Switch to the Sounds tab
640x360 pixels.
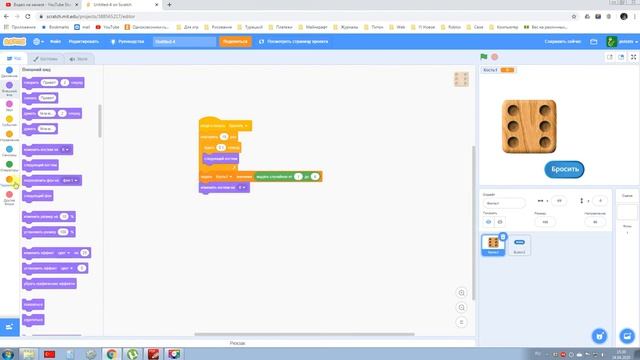pyautogui.click(x=79, y=59)
